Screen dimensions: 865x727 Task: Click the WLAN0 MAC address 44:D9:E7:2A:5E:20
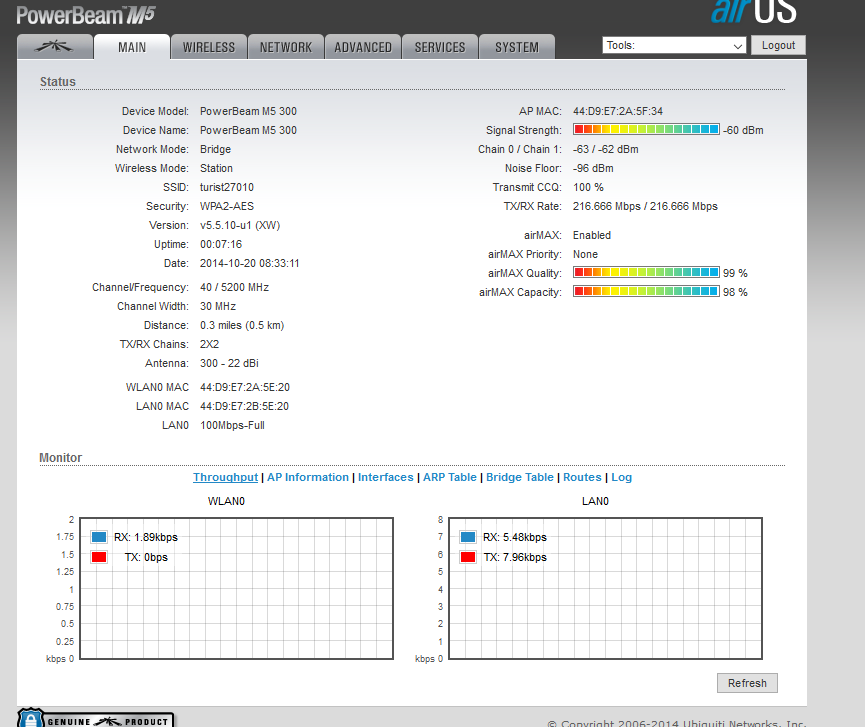tap(245, 387)
